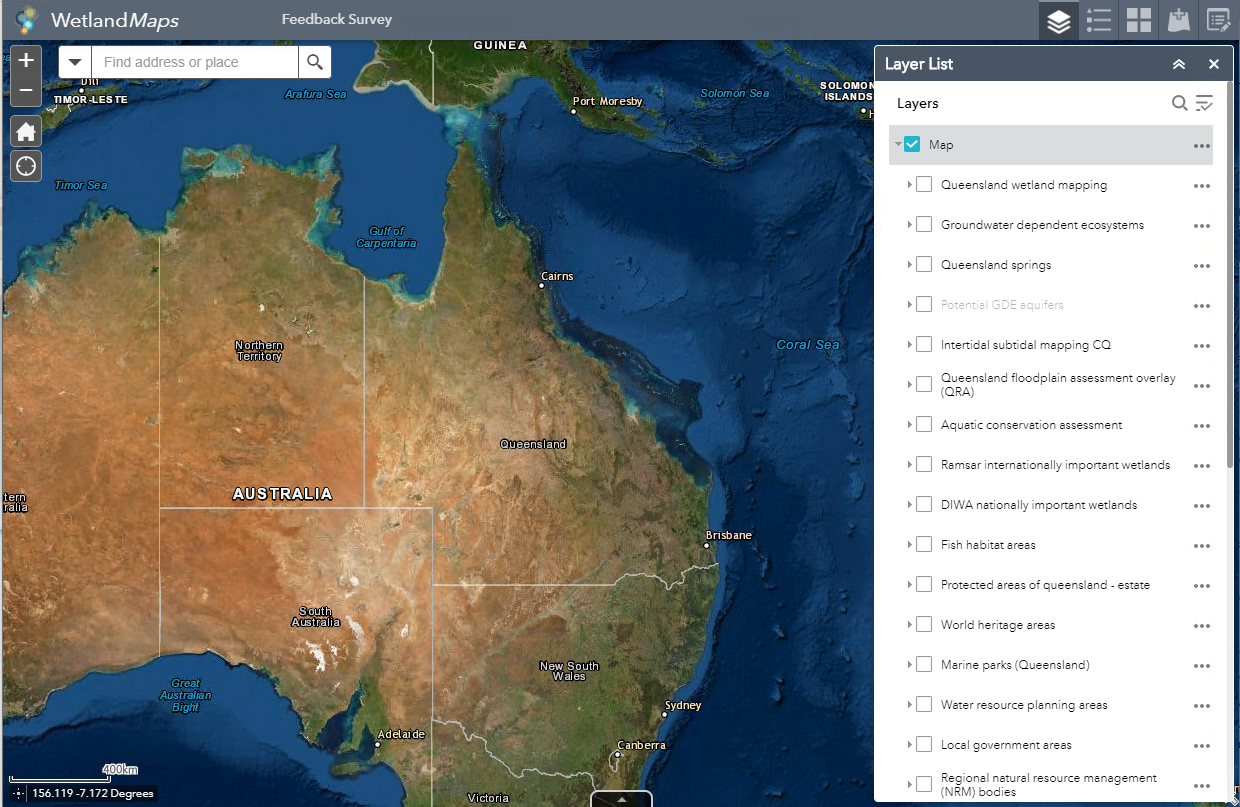Image resolution: width=1240 pixels, height=807 pixels.
Task: Expand the Groundwater dependent ecosystems layer
Action: tap(909, 225)
